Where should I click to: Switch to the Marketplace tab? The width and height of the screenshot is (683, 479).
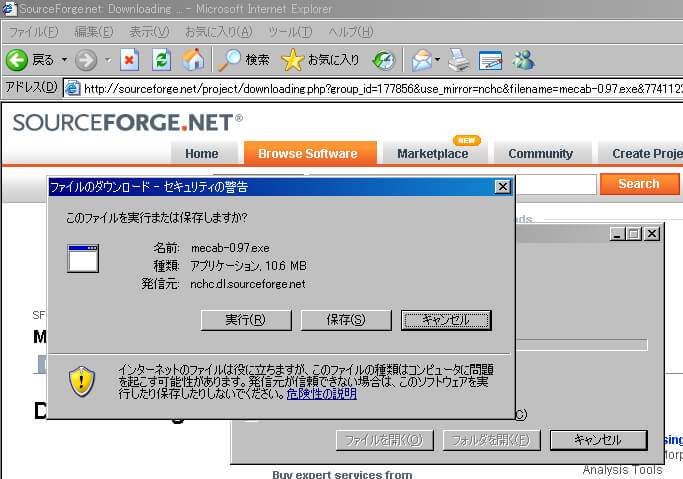(432, 153)
